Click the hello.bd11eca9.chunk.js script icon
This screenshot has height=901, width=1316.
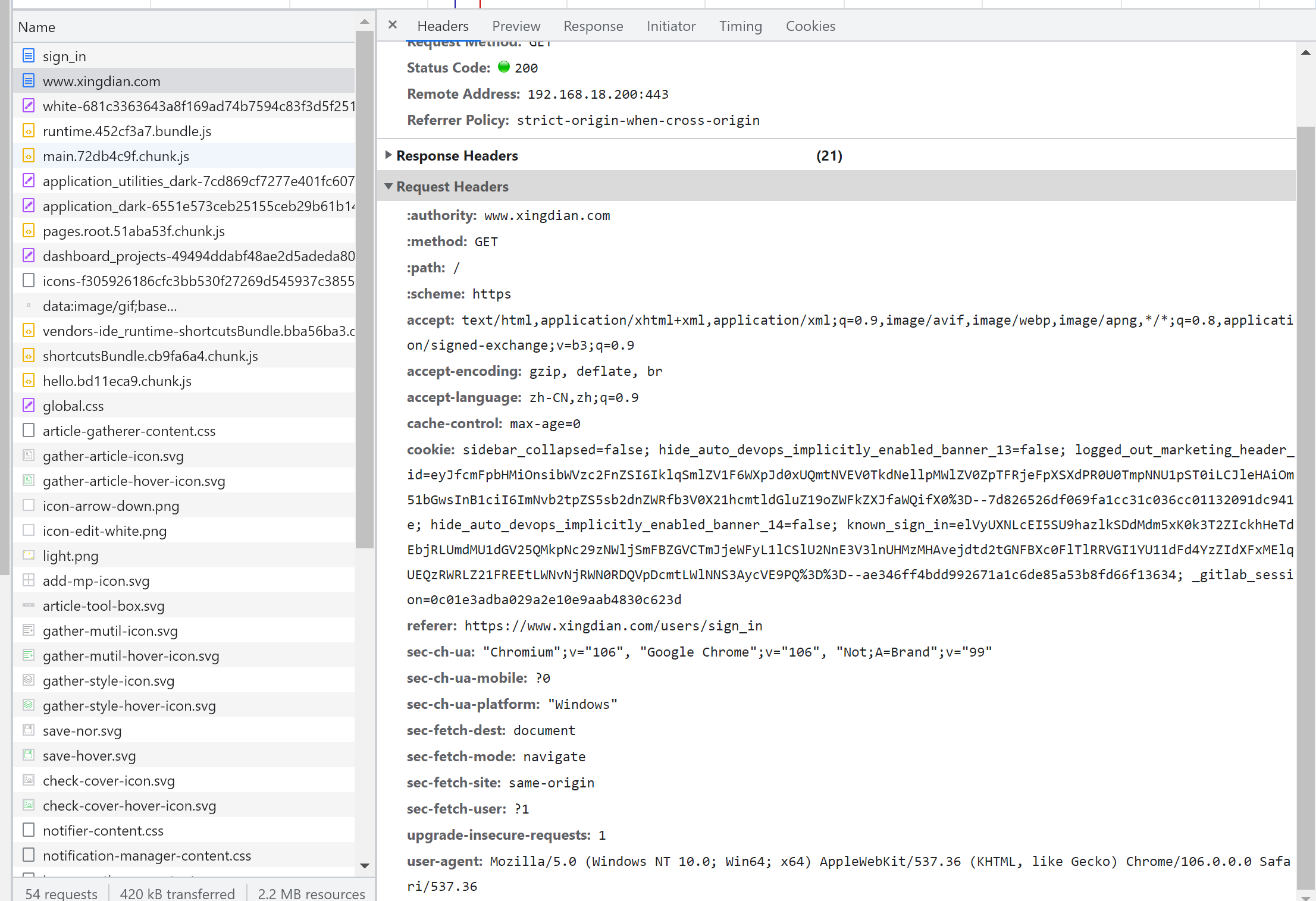click(28, 381)
